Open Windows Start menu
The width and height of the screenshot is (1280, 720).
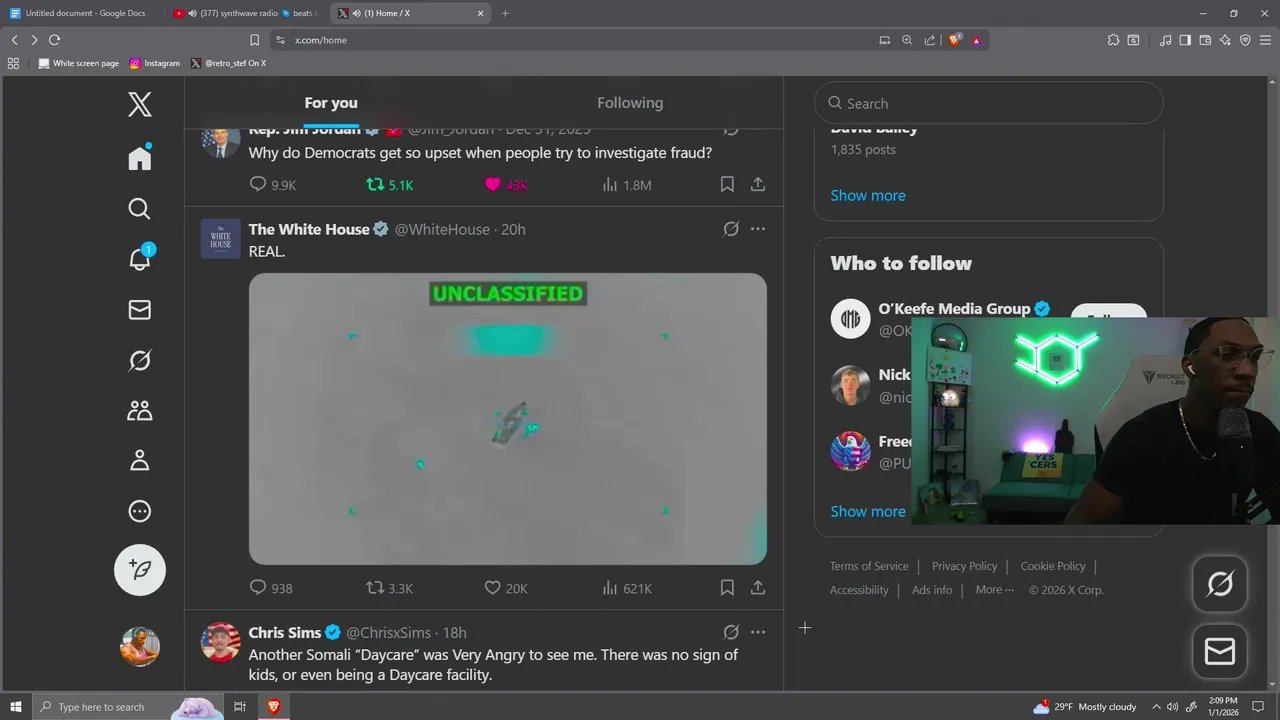tap(15, 707)
